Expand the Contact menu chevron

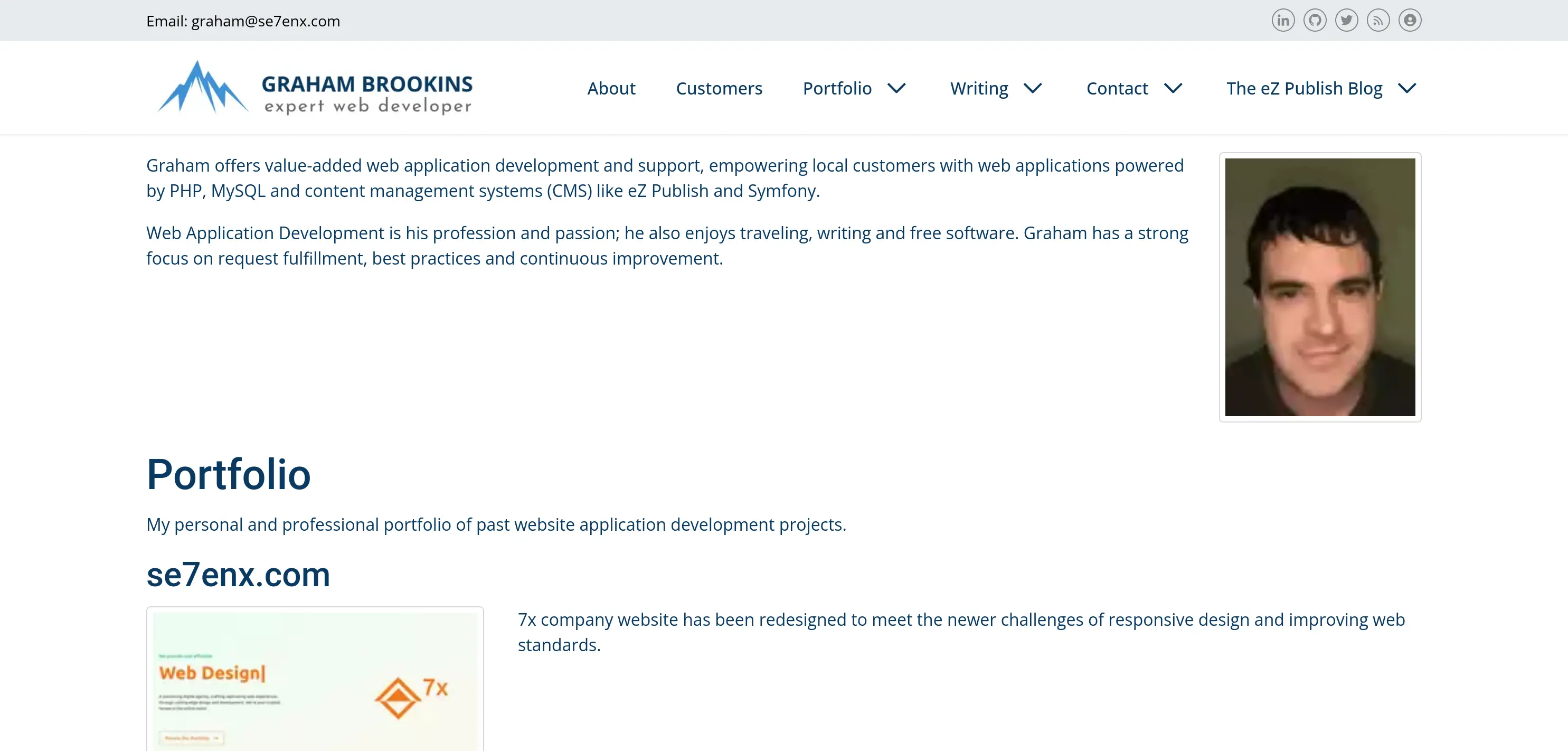click(1173, 88)
